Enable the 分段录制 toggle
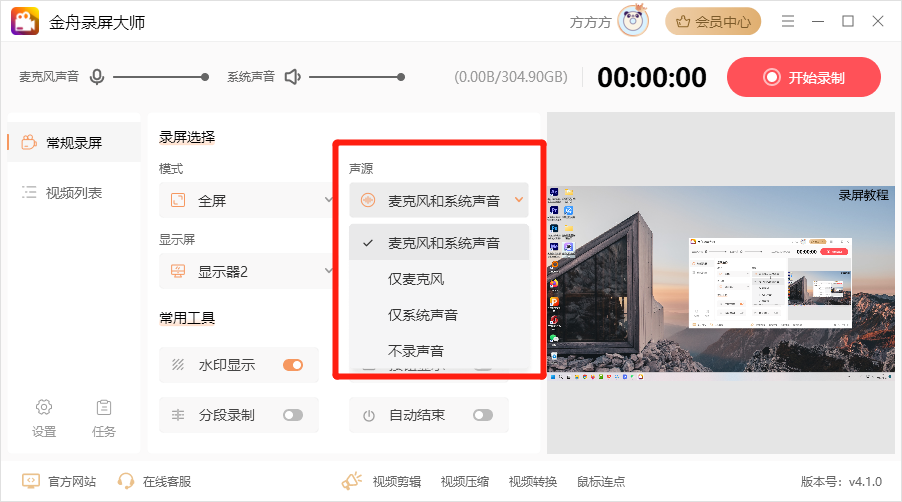 click(x=293, y=415)
